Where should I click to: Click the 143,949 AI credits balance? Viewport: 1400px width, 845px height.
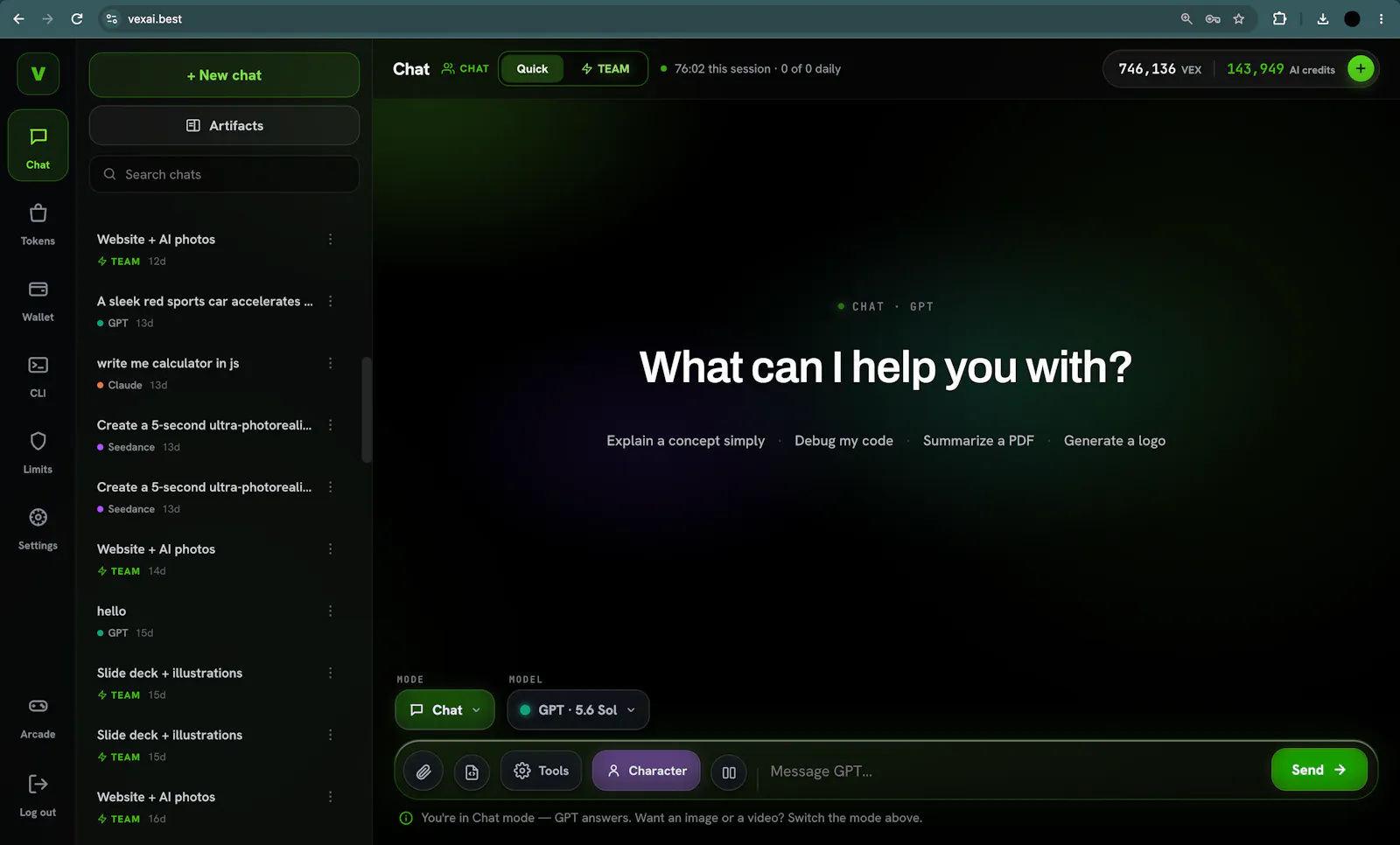coord(1281,69)
